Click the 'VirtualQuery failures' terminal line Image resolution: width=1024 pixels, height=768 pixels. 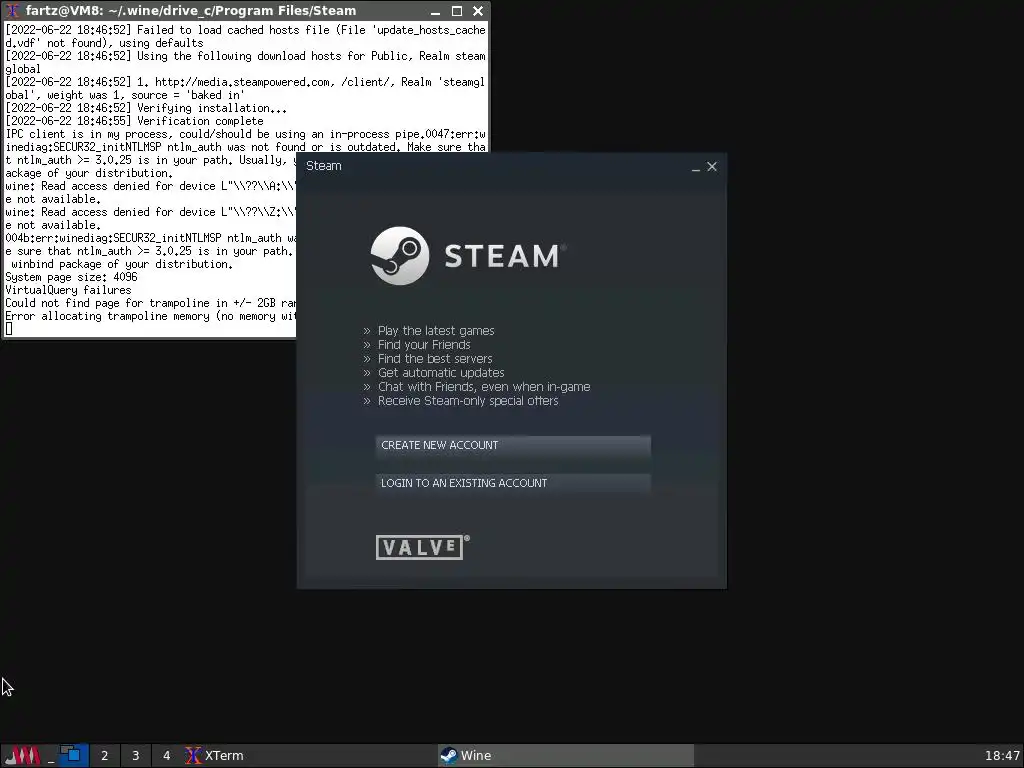68,290
